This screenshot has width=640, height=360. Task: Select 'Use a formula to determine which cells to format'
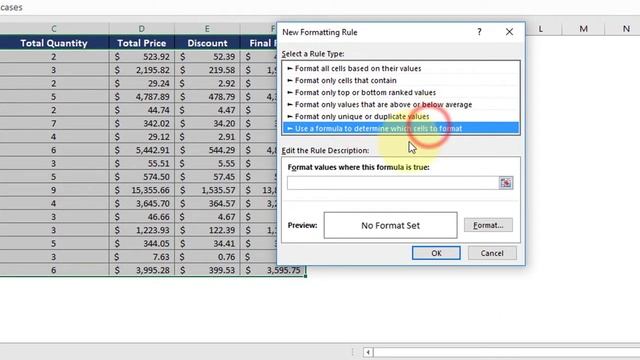pos(401,129)
